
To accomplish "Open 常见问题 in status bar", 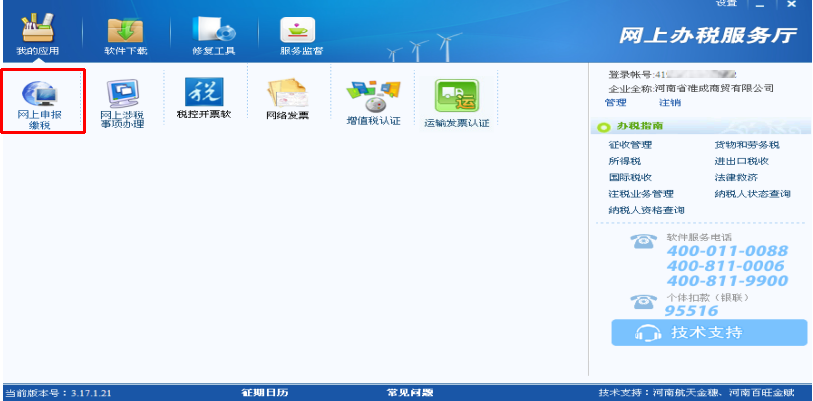I will 410,393.
